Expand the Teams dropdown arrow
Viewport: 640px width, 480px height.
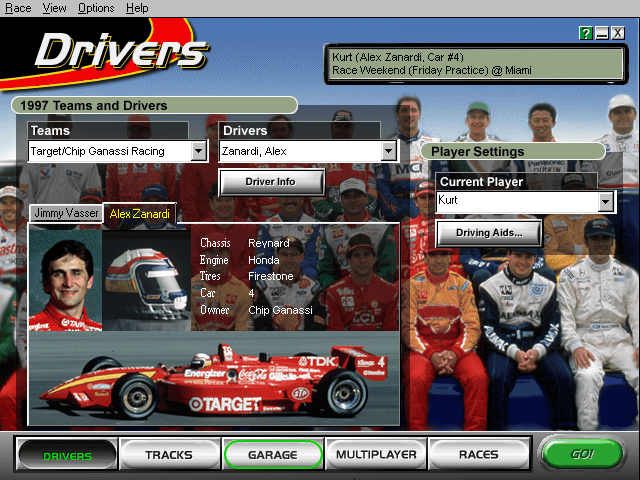click(198, 151)
